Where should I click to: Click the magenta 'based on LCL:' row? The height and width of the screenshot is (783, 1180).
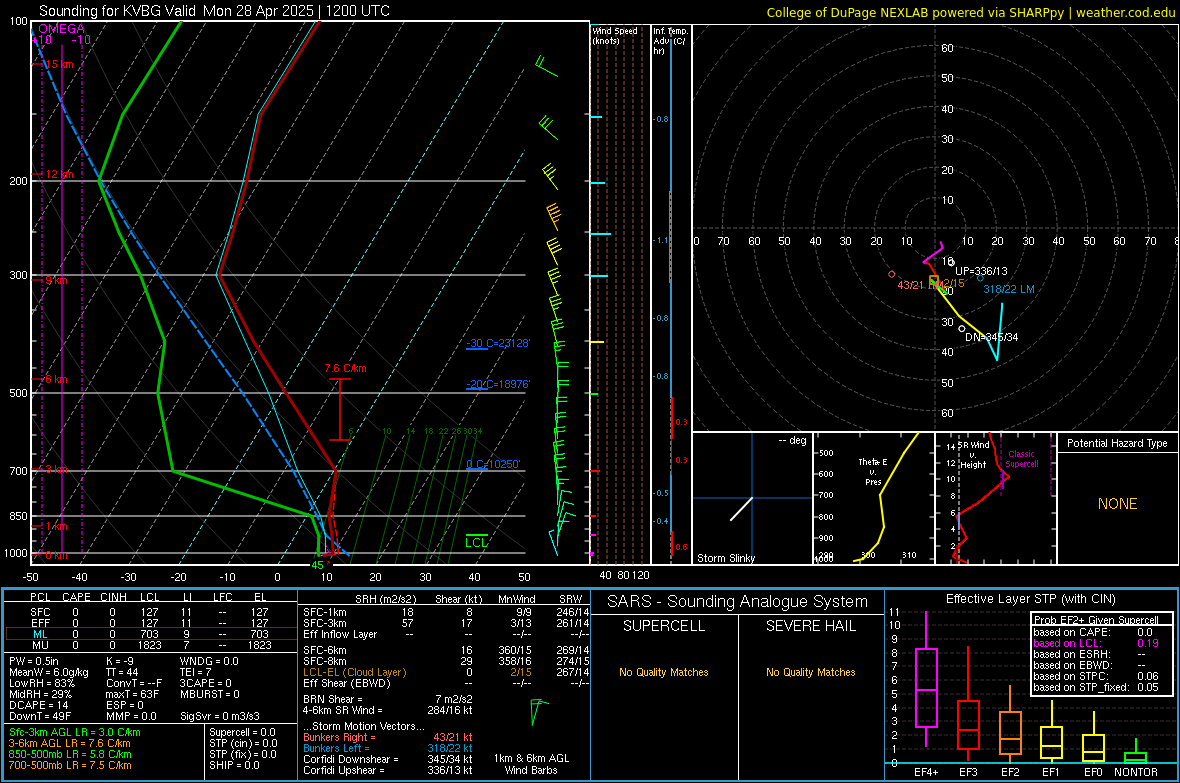click(1096, 643)
